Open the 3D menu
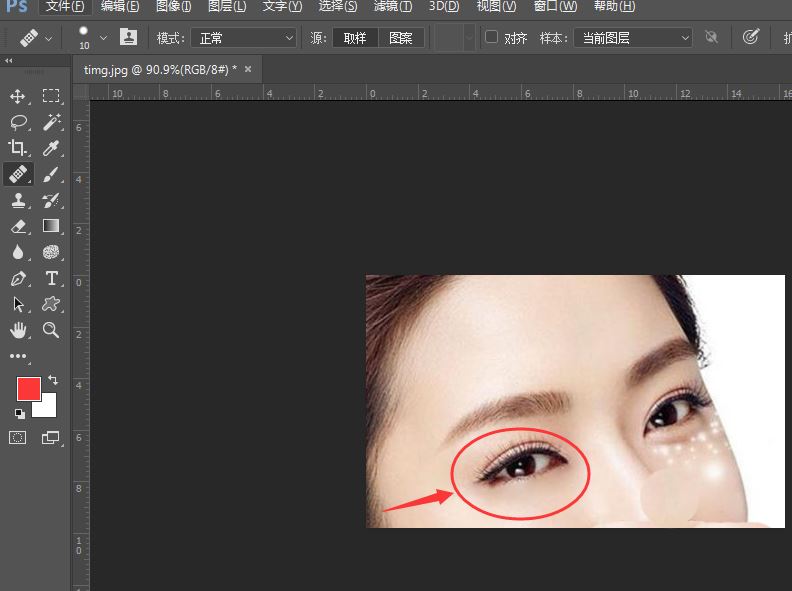 (x=444, y=7)
